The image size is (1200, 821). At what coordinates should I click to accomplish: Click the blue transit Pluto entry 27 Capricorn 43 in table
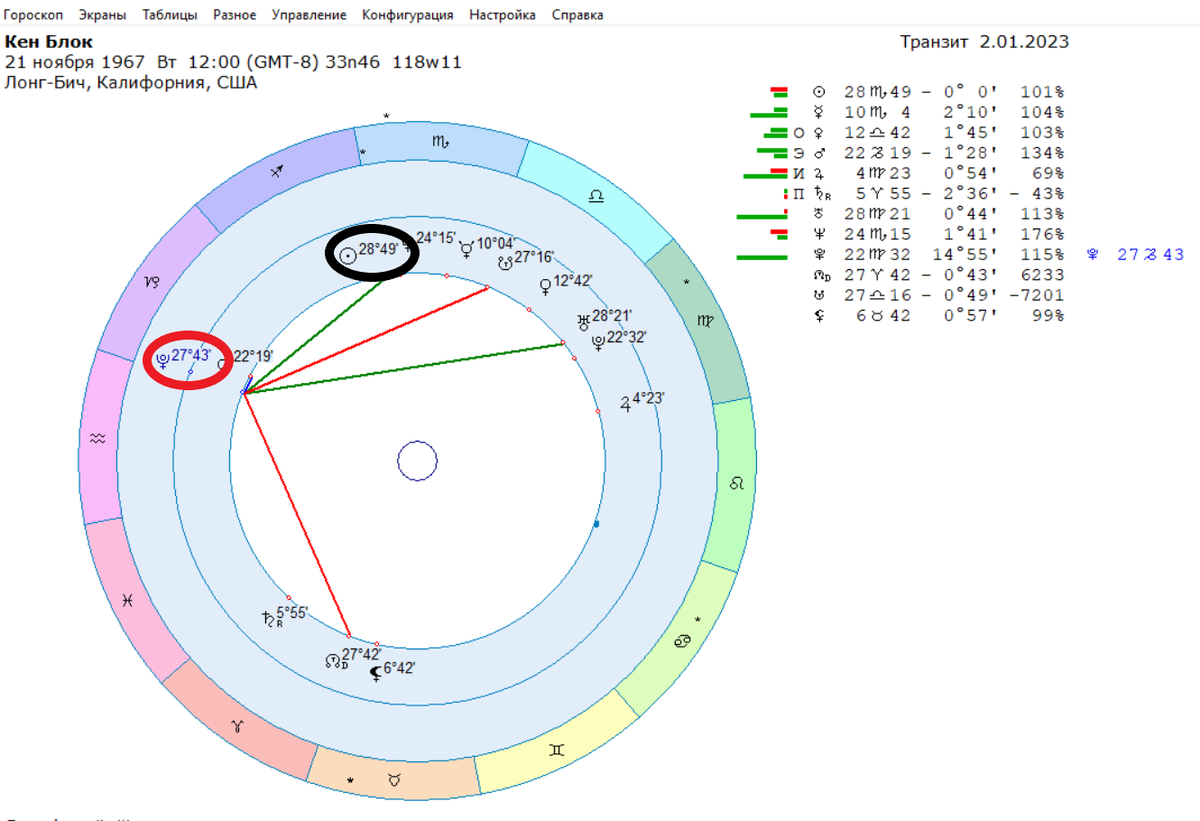click(1134, 255)
